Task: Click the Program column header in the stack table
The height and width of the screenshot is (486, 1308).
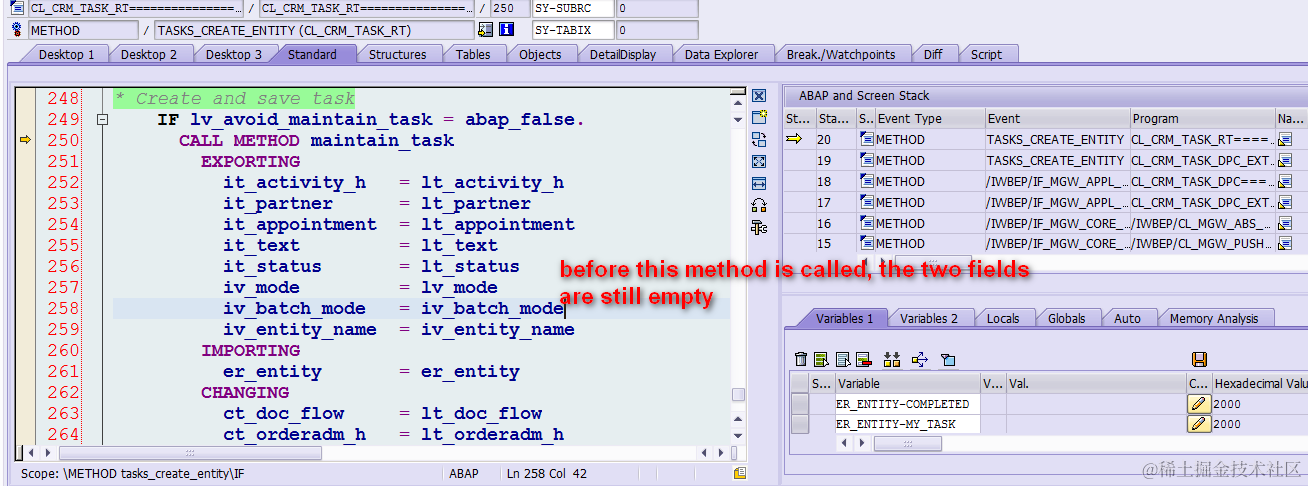Action: [x=1202, y=118]
